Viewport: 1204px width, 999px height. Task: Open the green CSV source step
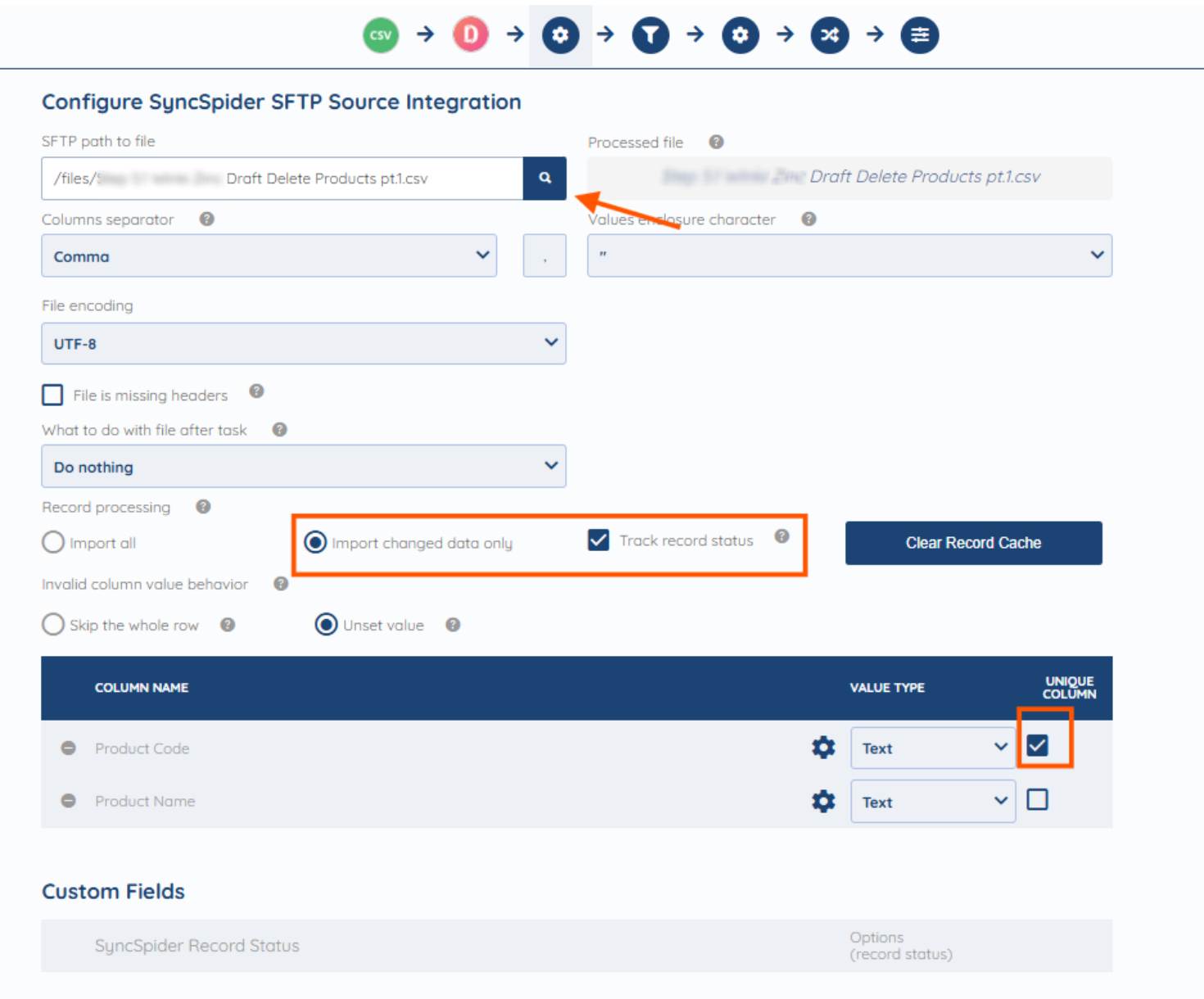tap(381, 35)
